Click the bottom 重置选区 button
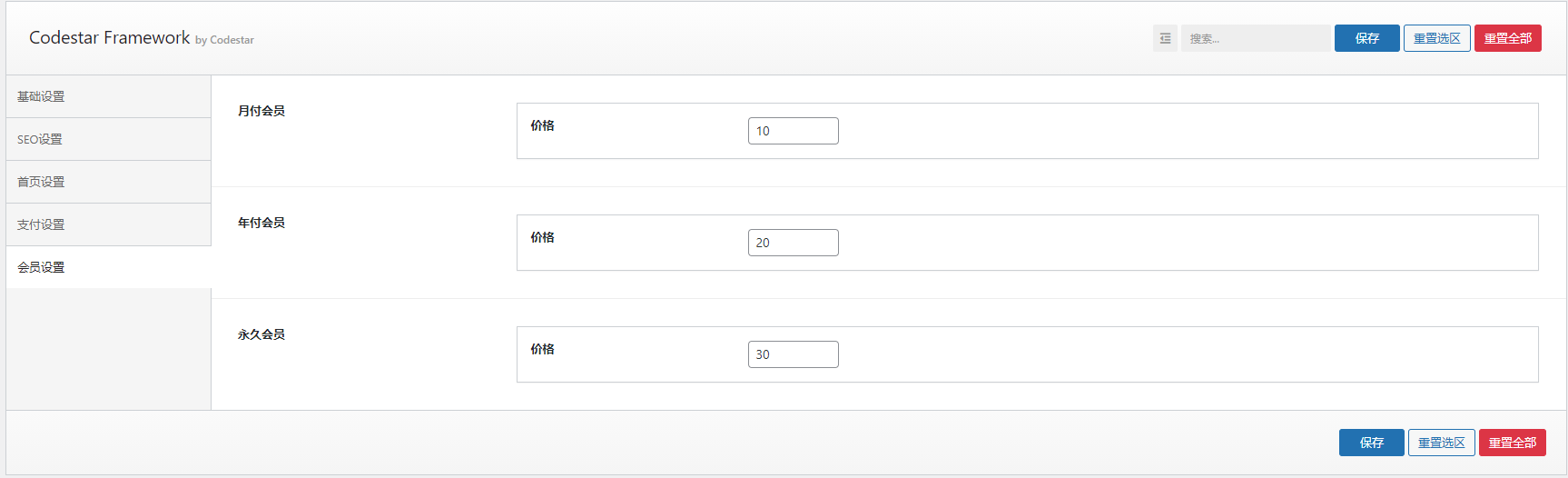The image size is (1568, 478). tap(1441, 443)
